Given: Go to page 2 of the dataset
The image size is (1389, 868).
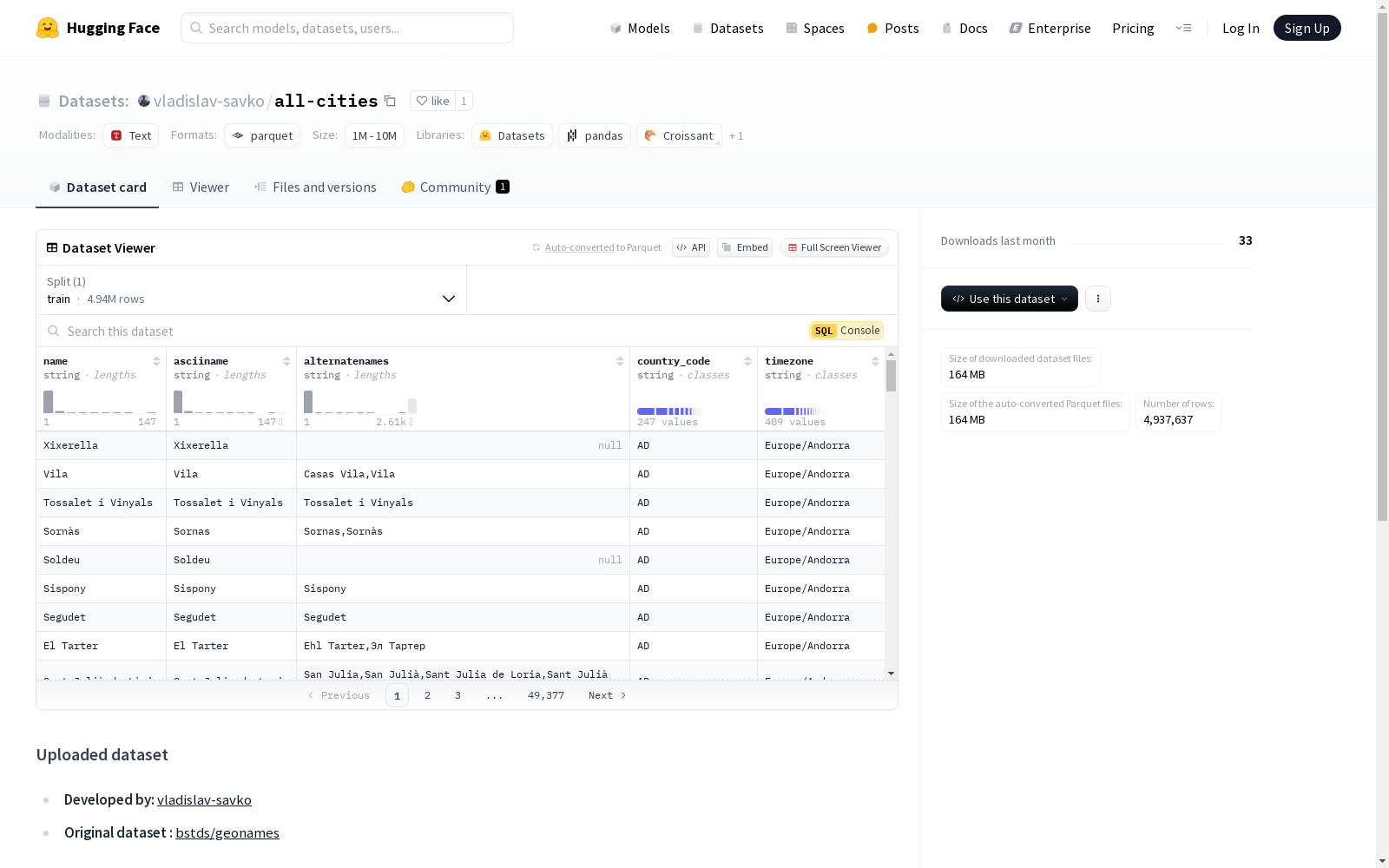Looking at the screenshot, I should click(x=427, y=695).
